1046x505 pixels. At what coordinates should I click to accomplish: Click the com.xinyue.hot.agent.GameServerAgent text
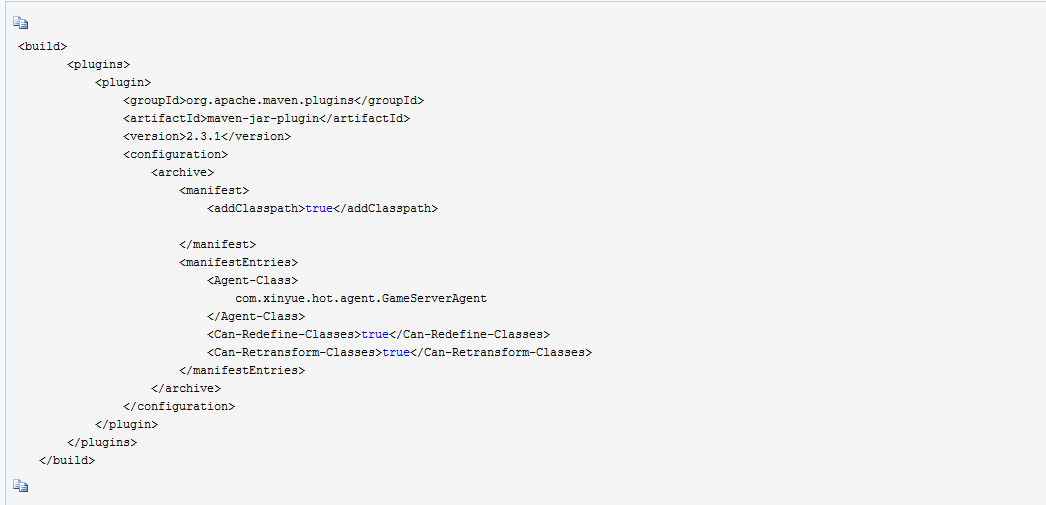pyautogui.click(x=361, y=298)
